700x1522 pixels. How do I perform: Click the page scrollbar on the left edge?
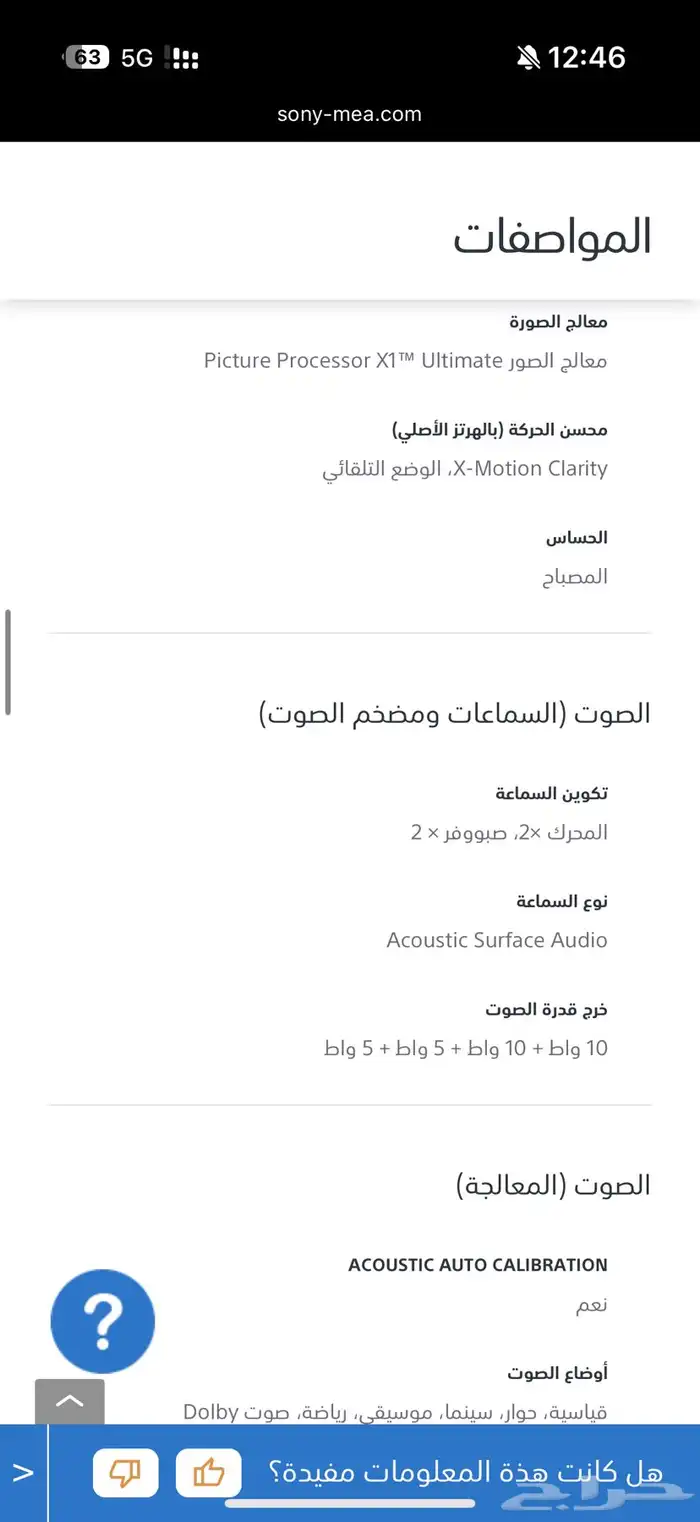[x=8, y=662]
